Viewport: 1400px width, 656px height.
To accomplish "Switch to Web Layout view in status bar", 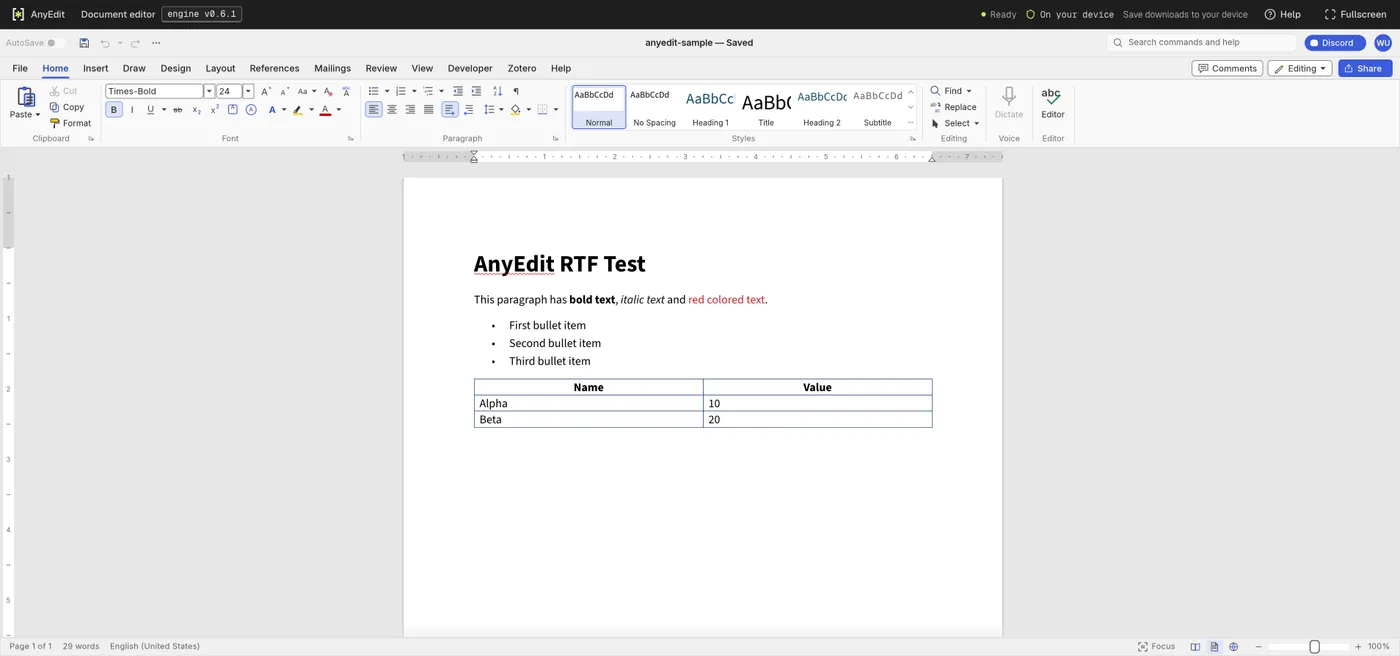I will coord(1233,647).
